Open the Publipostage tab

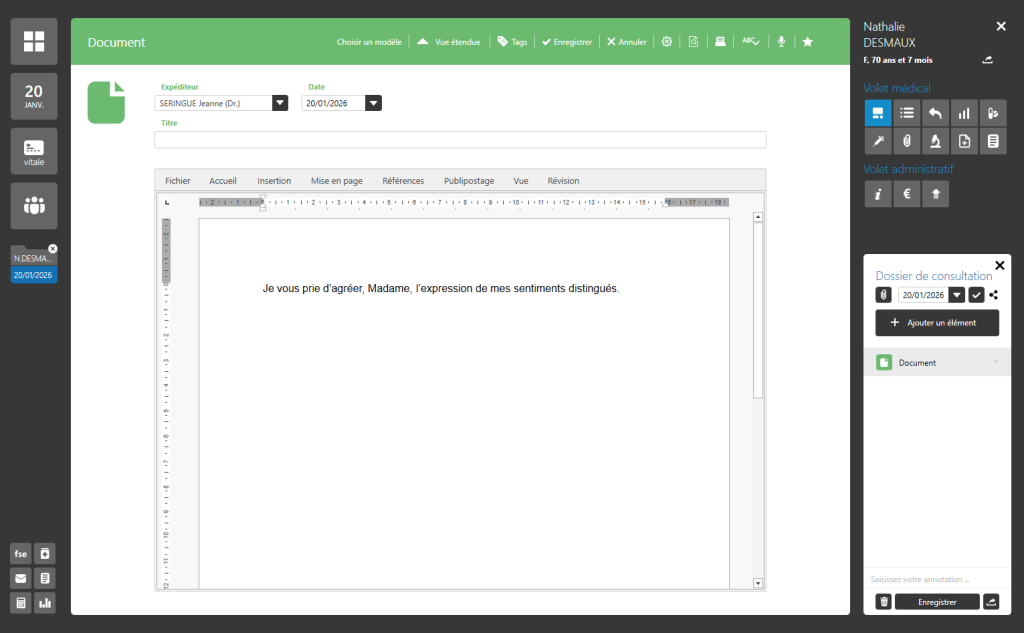(468, 181)
